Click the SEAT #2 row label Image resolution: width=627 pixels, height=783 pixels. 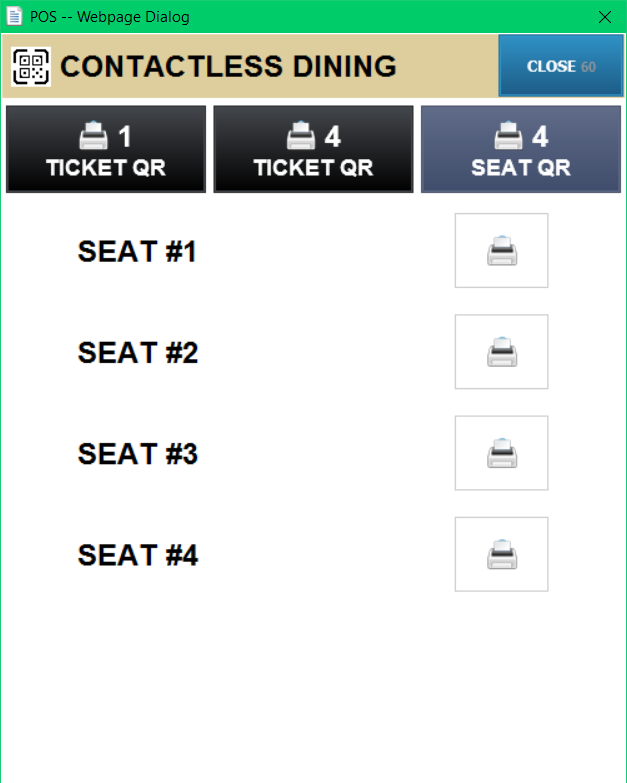tap(138, 353)
